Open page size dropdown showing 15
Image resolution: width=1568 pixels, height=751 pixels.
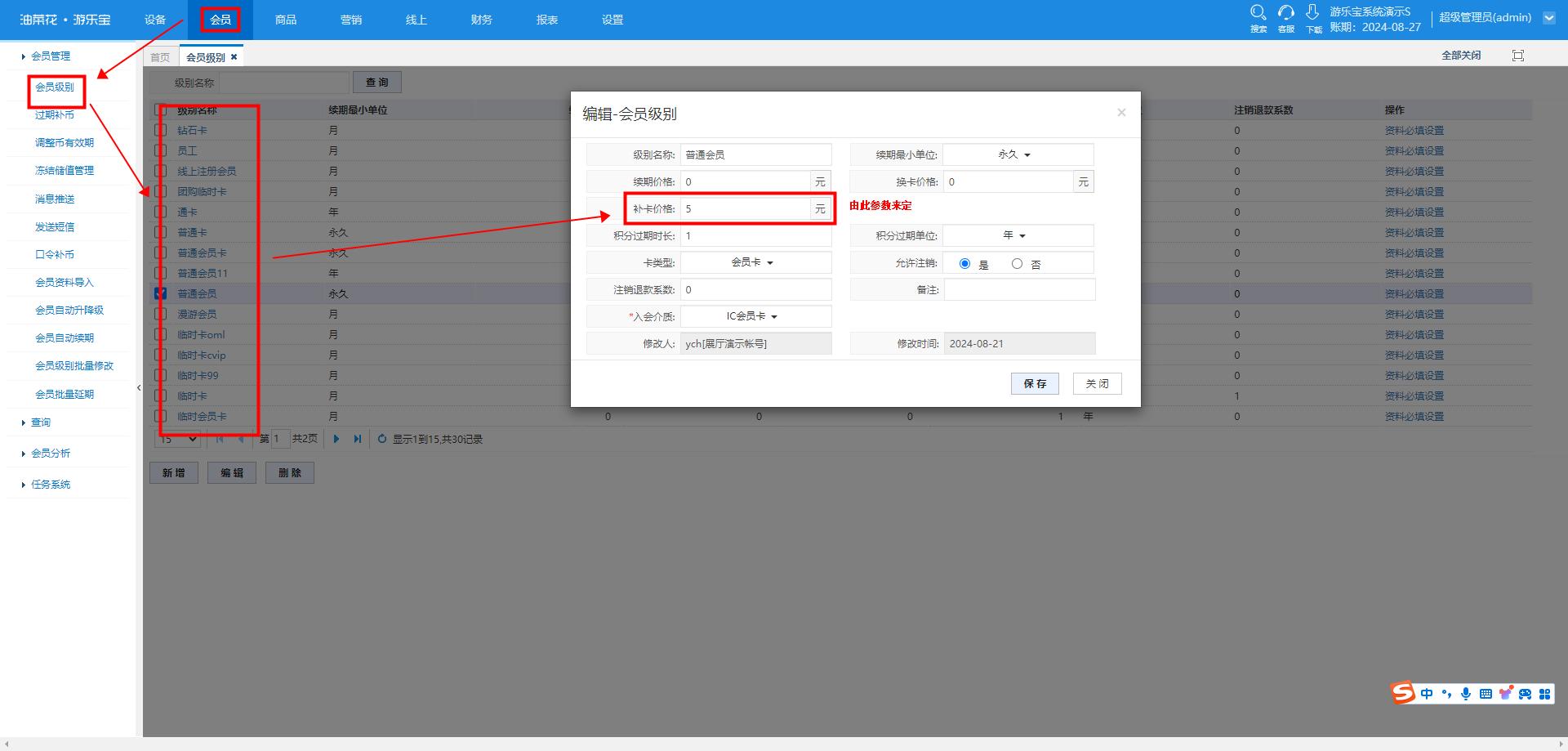coord(176,439)
